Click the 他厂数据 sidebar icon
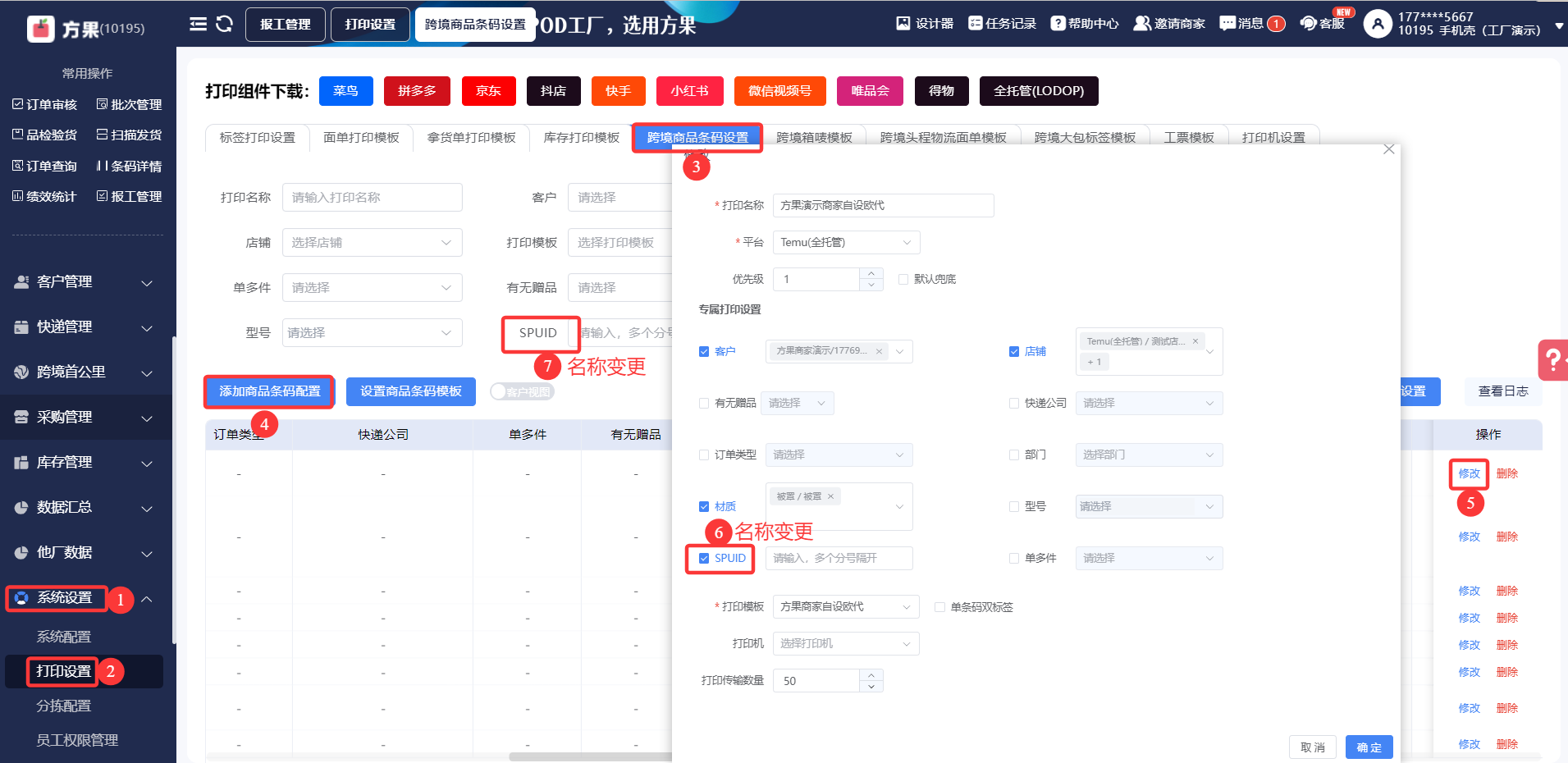The image size is (1568, 763). tap(21, 553)
